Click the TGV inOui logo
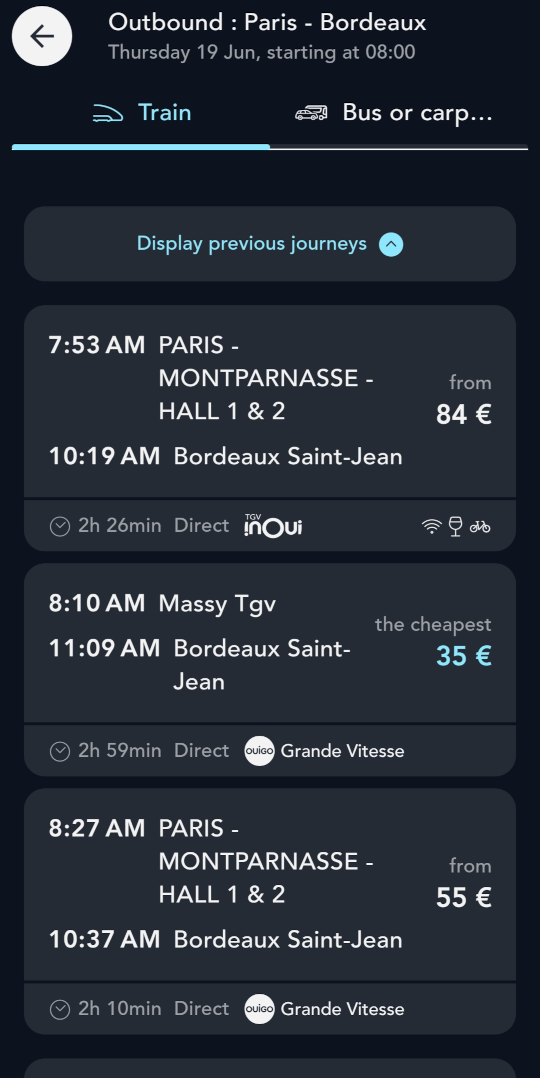The height and width of the screenshot is (1078, 540). click(273, 526)
